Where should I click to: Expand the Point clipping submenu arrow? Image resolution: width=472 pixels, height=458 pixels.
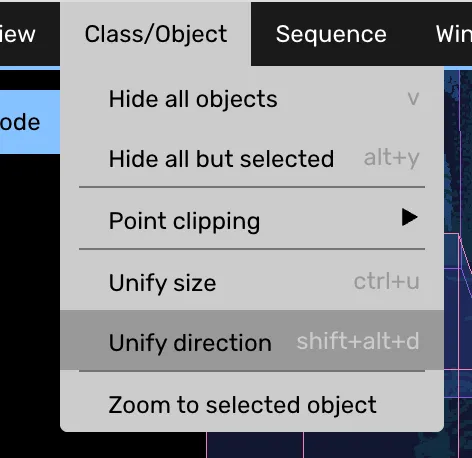tap(410, 217)
